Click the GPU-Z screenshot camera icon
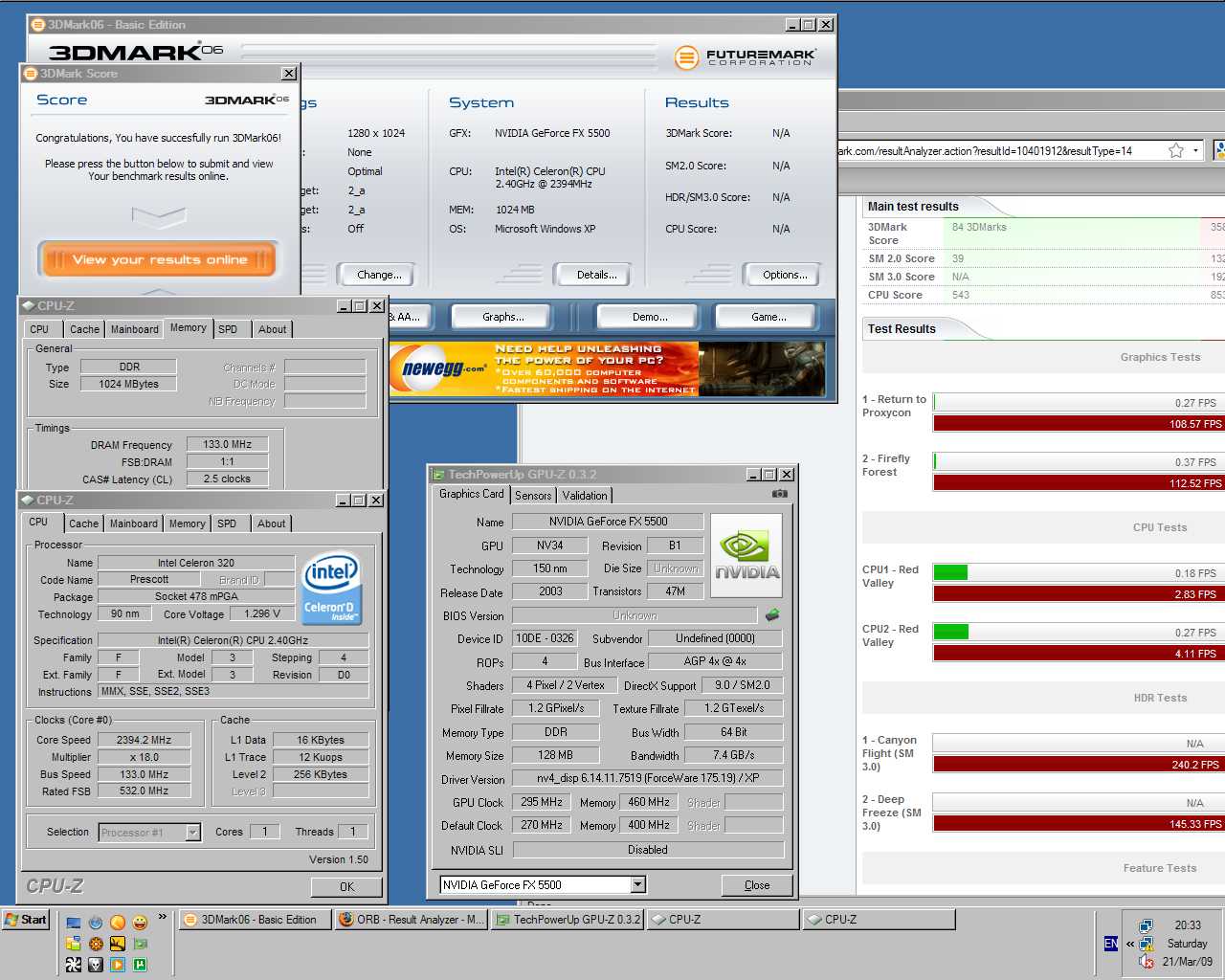The height and width of the screenshot is (980, 1225). point(780,494)
